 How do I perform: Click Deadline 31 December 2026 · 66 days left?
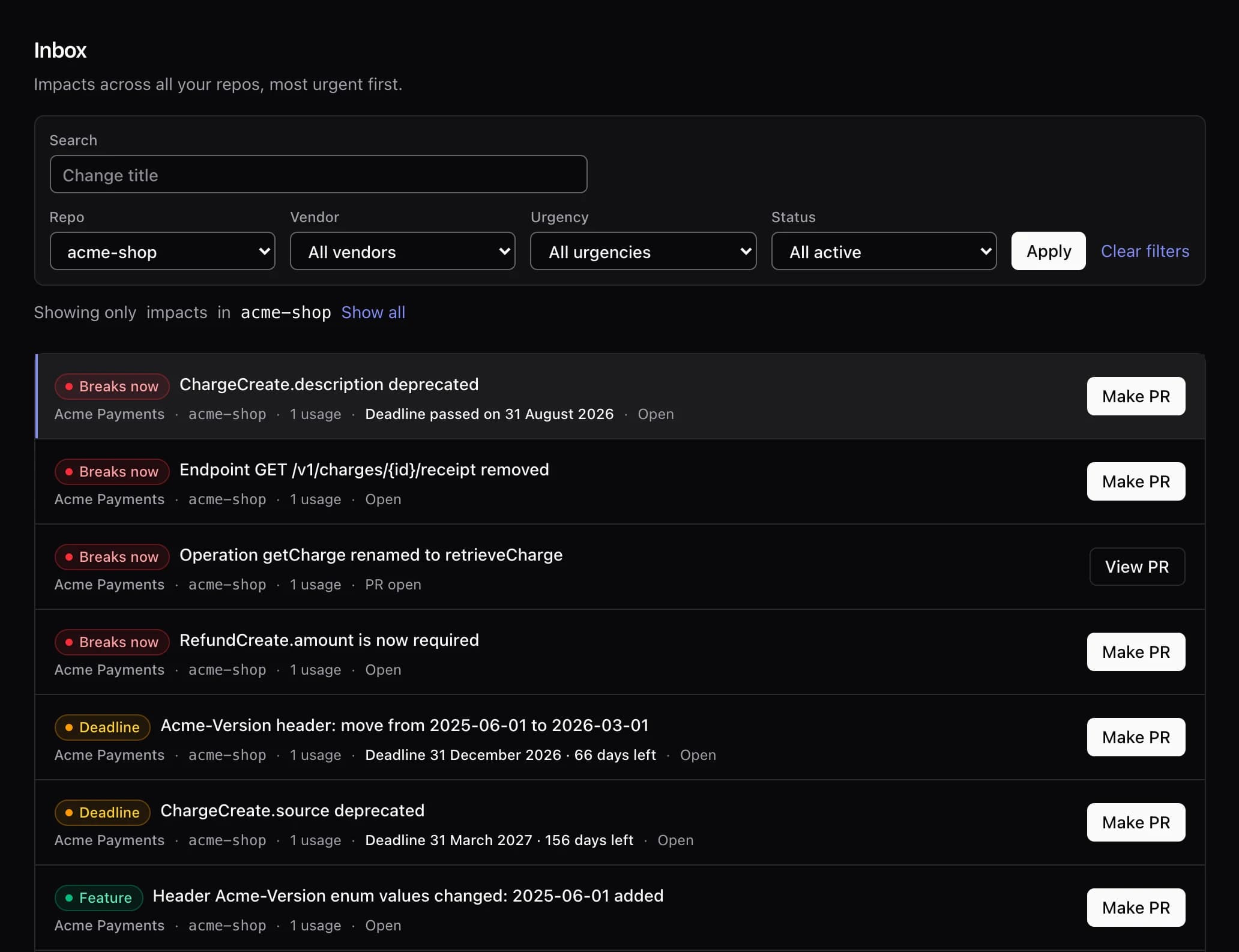coord(510,755)
